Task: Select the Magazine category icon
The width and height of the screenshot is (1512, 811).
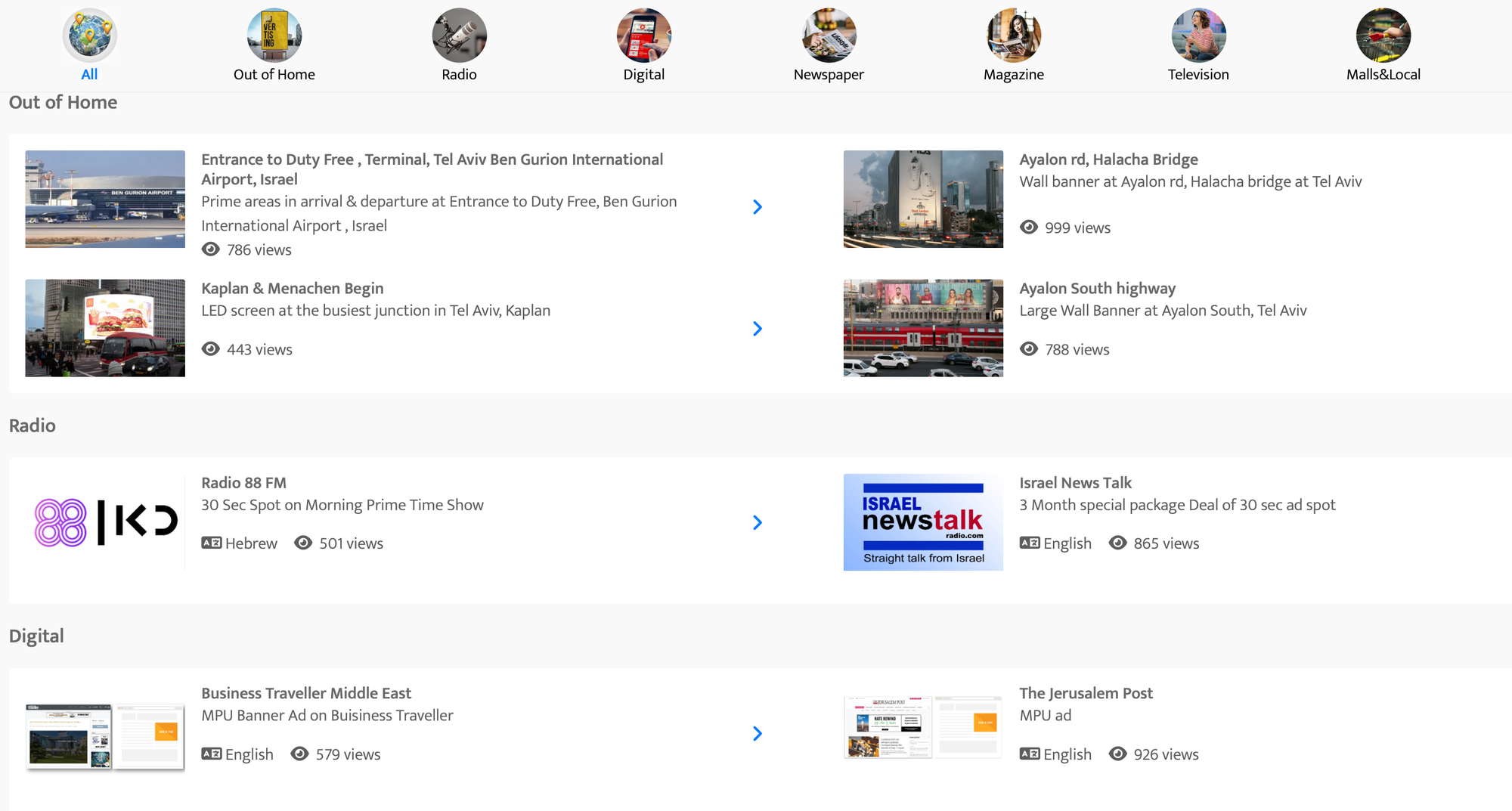Action: point(1014,36)
